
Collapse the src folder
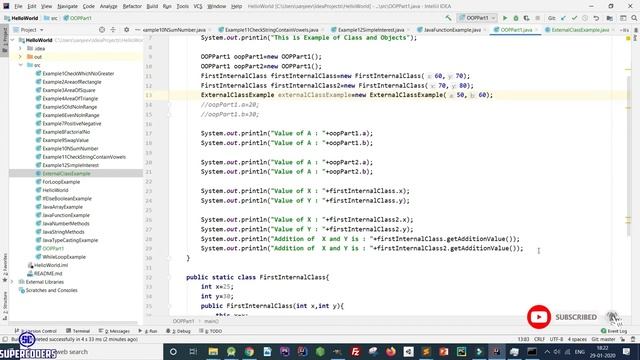tap(20, 65)
